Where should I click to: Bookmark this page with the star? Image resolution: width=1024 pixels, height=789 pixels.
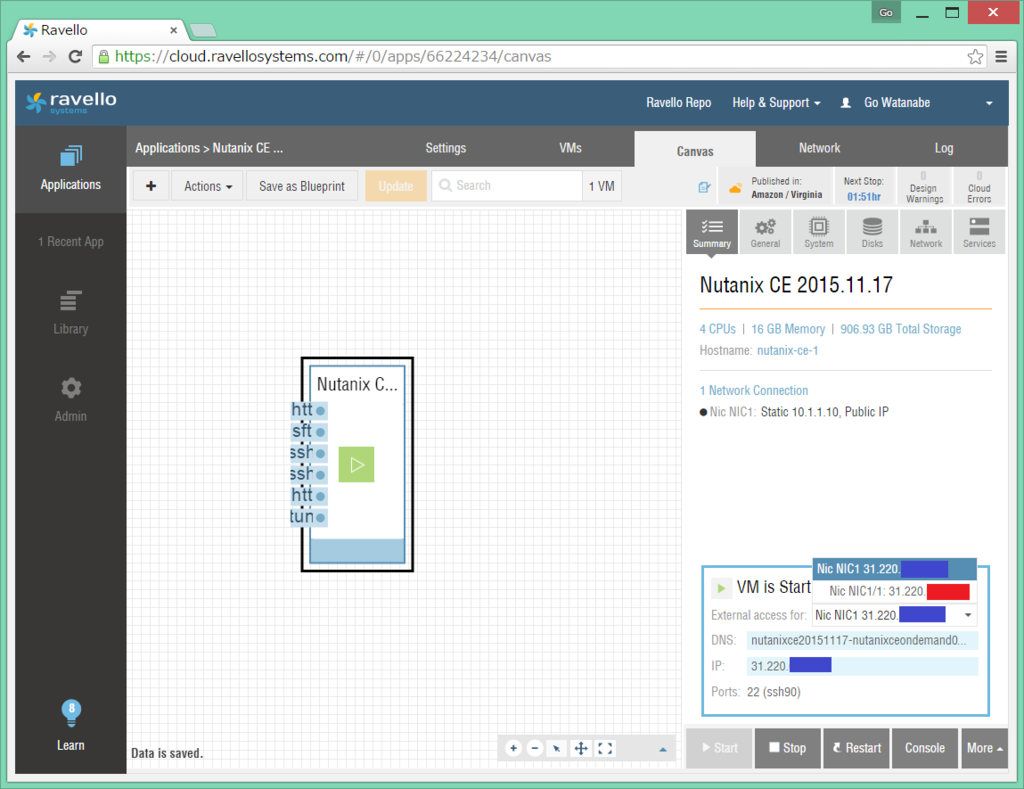(975, 57)
